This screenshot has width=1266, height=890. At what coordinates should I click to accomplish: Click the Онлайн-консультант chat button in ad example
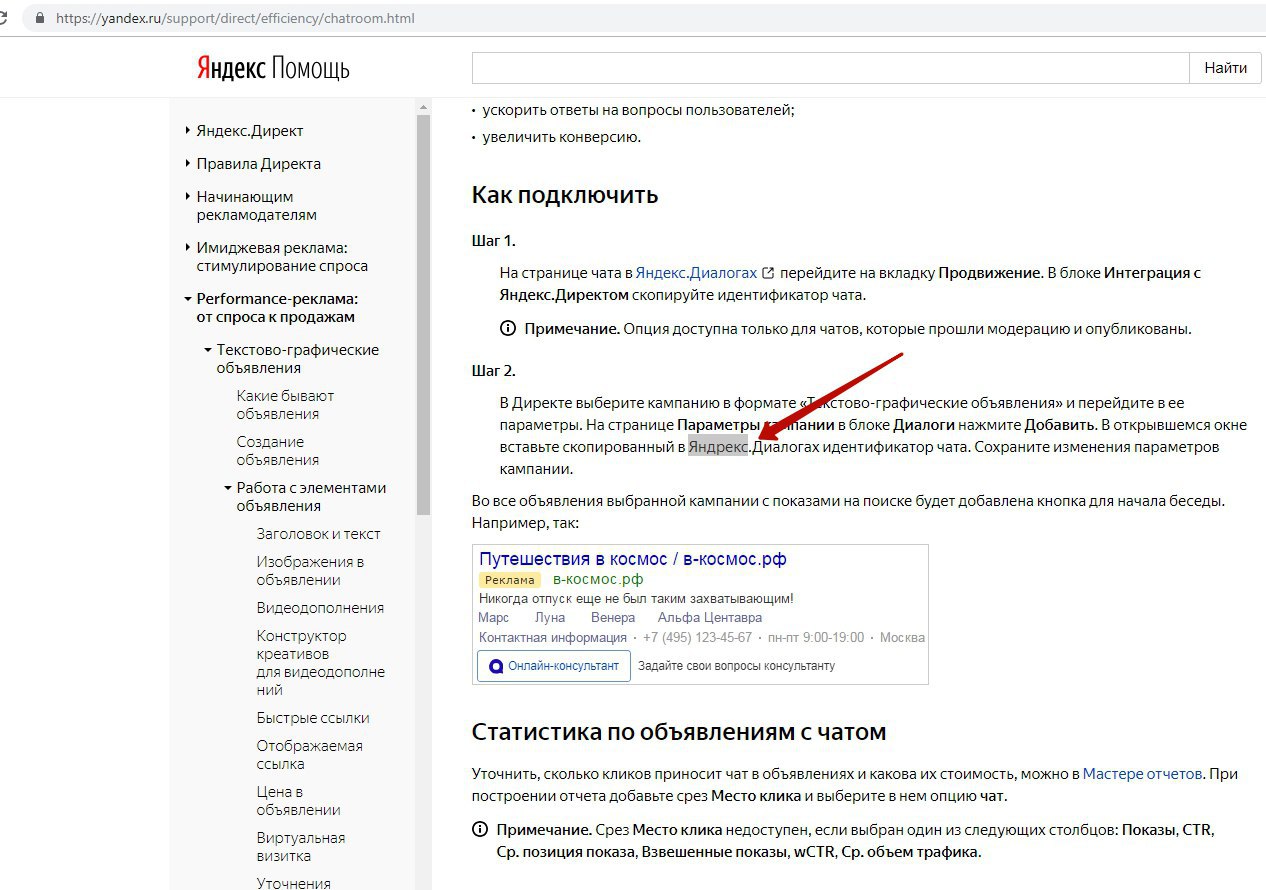pos(554,666)
